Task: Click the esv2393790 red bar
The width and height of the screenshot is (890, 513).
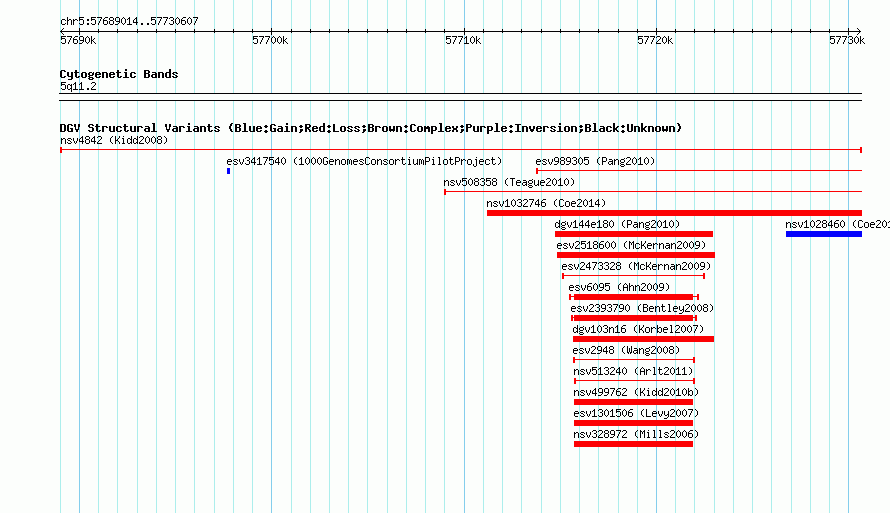Action: 633,318
